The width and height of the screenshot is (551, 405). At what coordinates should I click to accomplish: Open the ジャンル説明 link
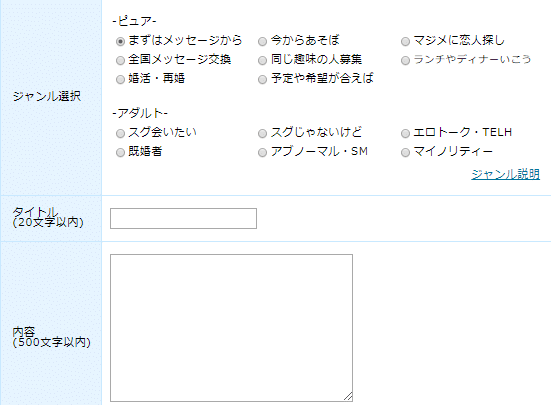(x=505, y=174)
